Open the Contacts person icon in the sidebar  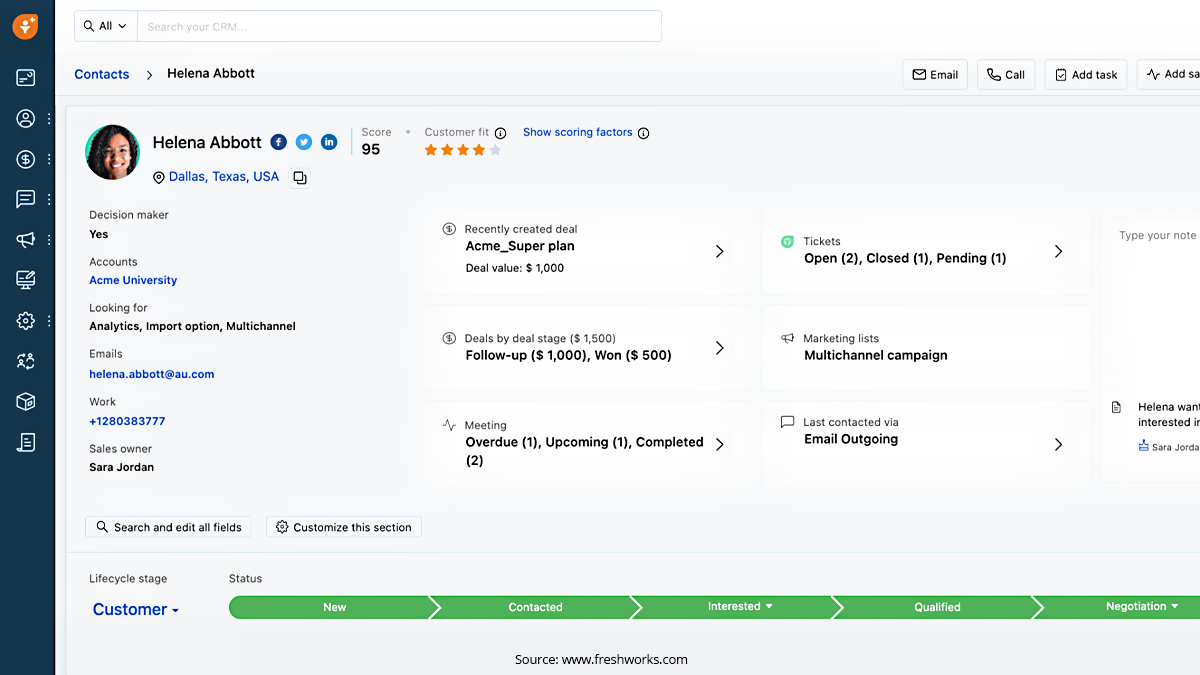pyautogui.click(x=26, y=118)
